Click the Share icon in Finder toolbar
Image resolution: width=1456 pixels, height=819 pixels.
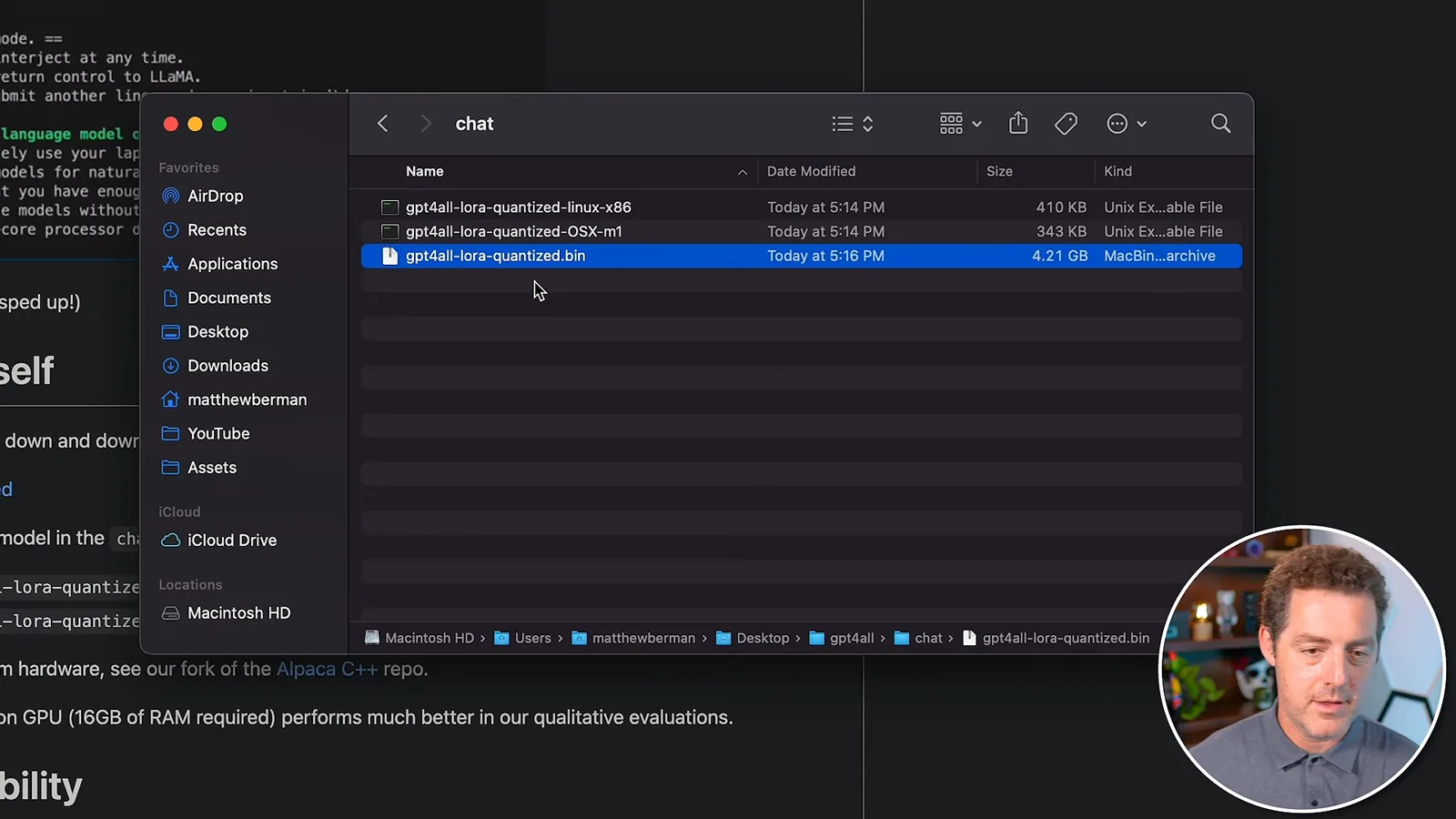click(x=1018, y=123)
